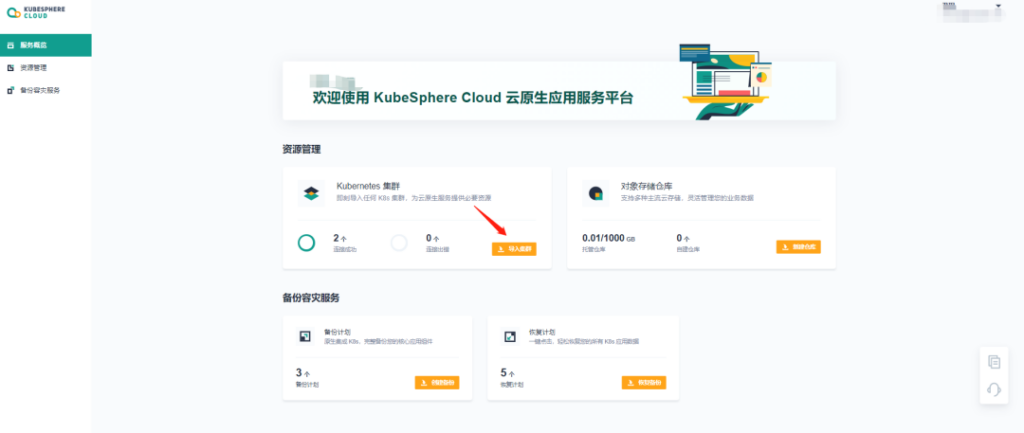This screenshot has height=433, width=1024.
Task: Click the 备份容灾服务 section heading
Action: coord(311,298)
